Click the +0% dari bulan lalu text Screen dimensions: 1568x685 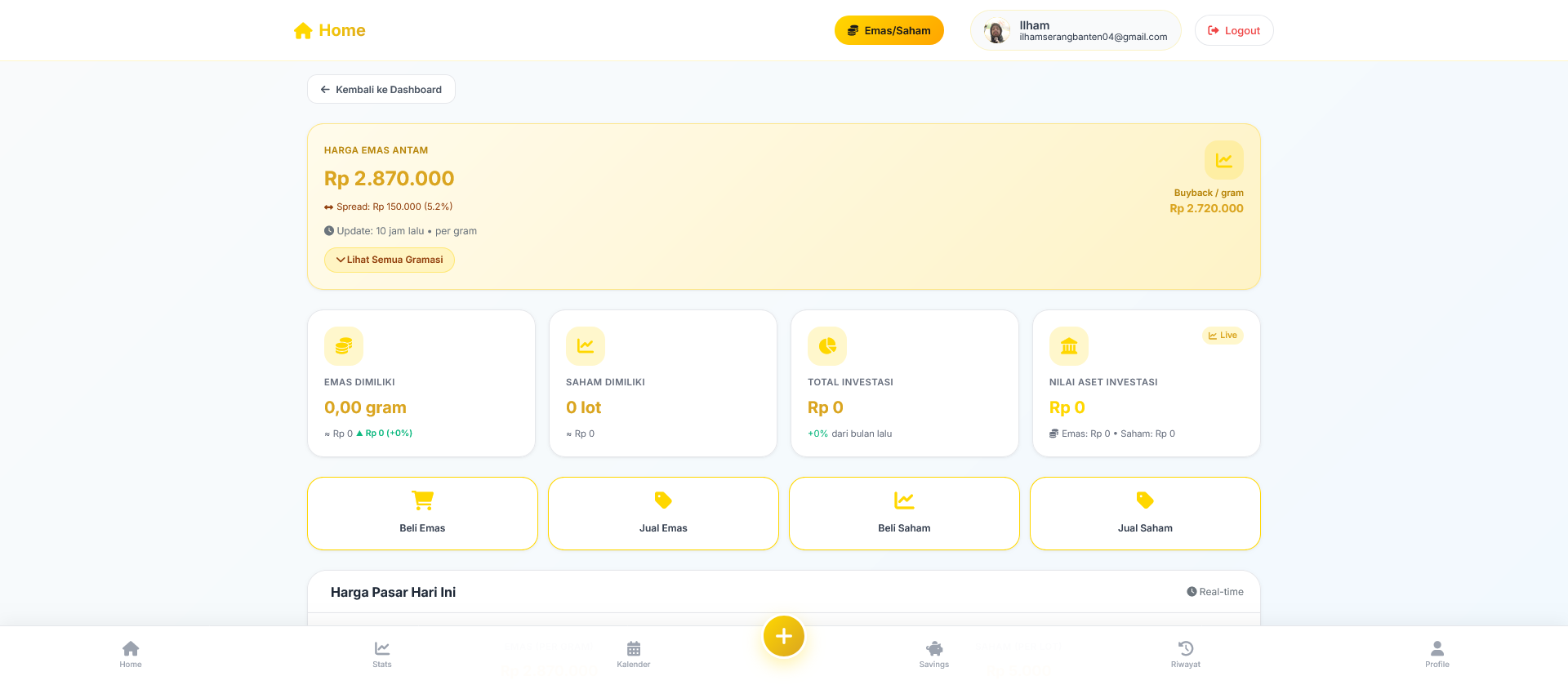click(x=850, y=434)
